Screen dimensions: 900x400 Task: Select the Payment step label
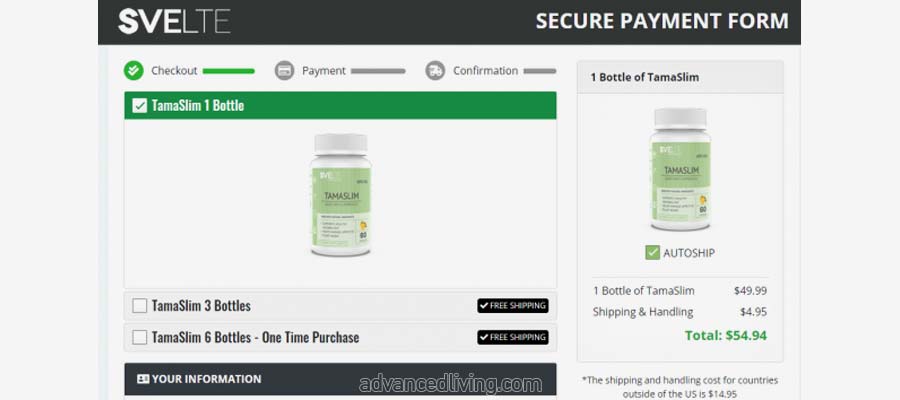[324, 71]
